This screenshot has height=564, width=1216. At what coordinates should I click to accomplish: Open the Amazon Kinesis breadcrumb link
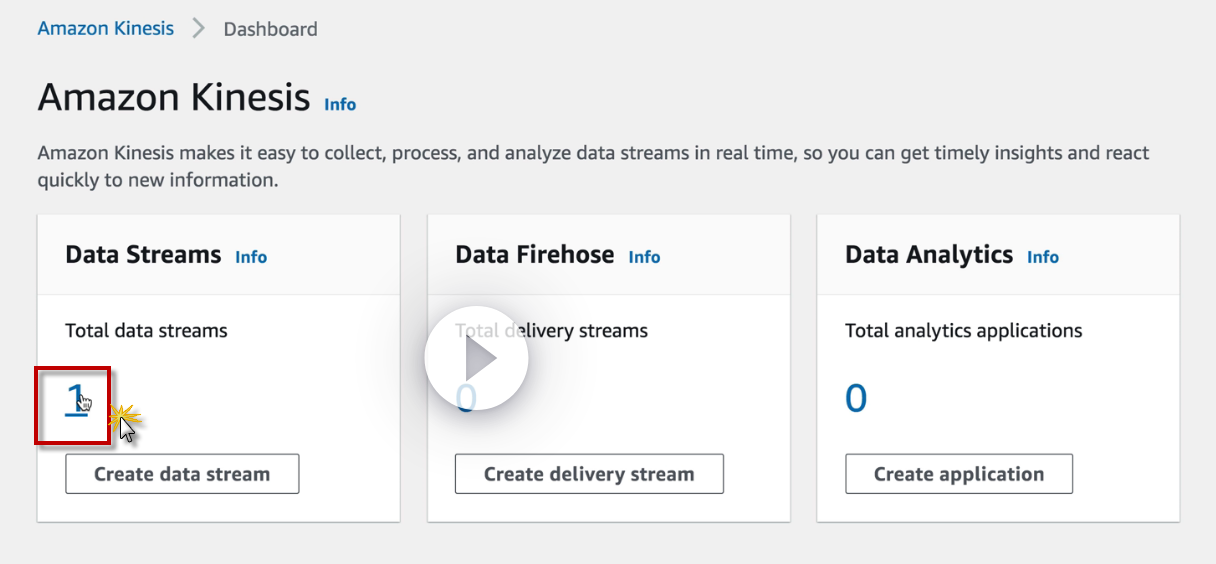(105, 28)
